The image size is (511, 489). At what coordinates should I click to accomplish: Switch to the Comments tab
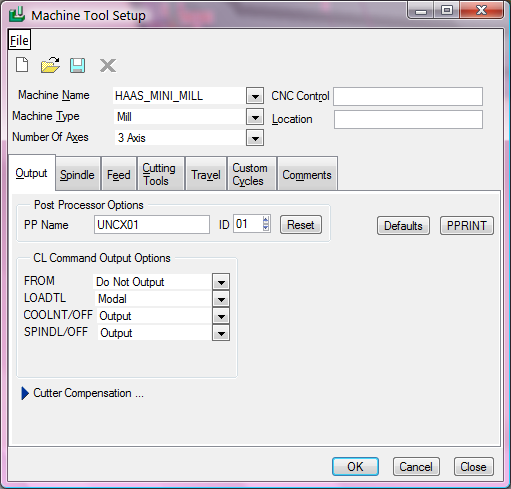click(x=307, y=174)
